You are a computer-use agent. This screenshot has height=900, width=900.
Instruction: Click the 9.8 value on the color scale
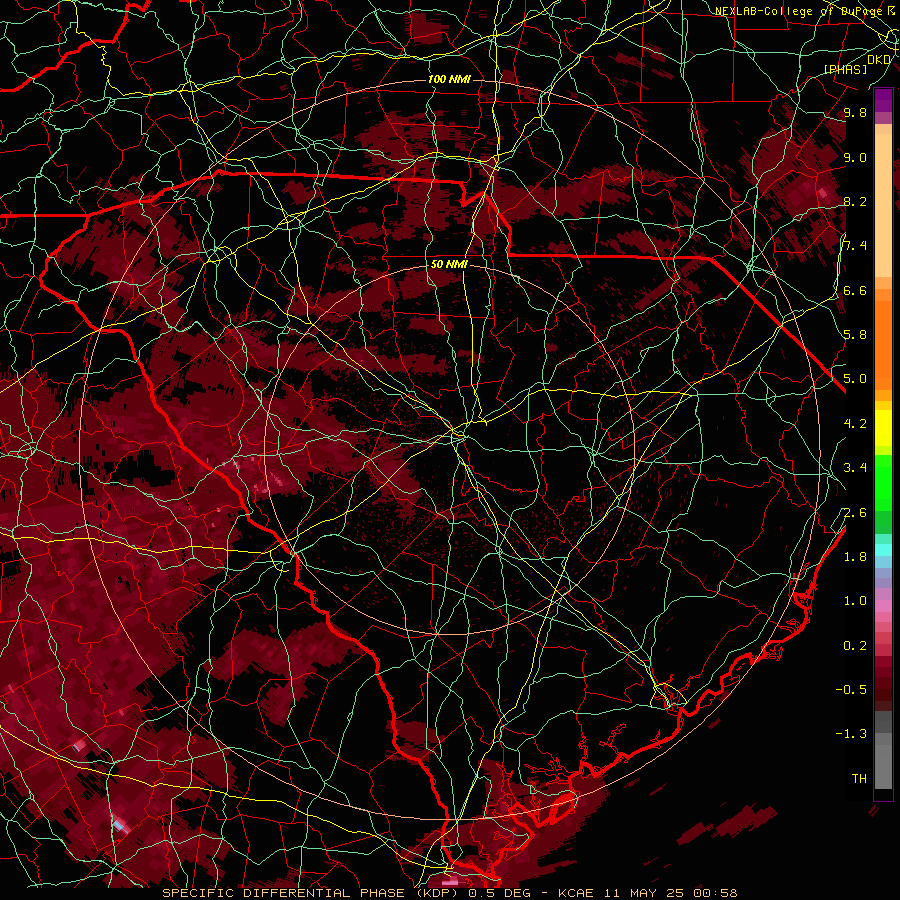click(855, 112)
